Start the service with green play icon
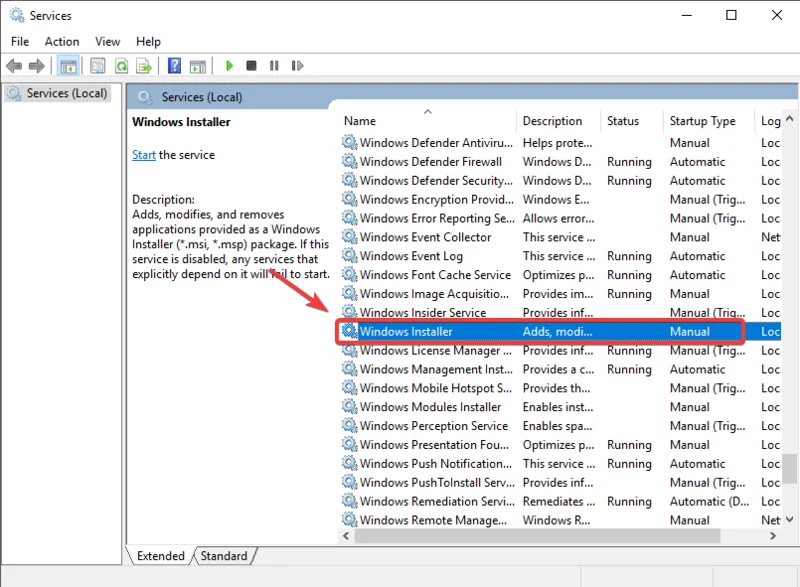The image size is (800, 587). coord(229,66)
